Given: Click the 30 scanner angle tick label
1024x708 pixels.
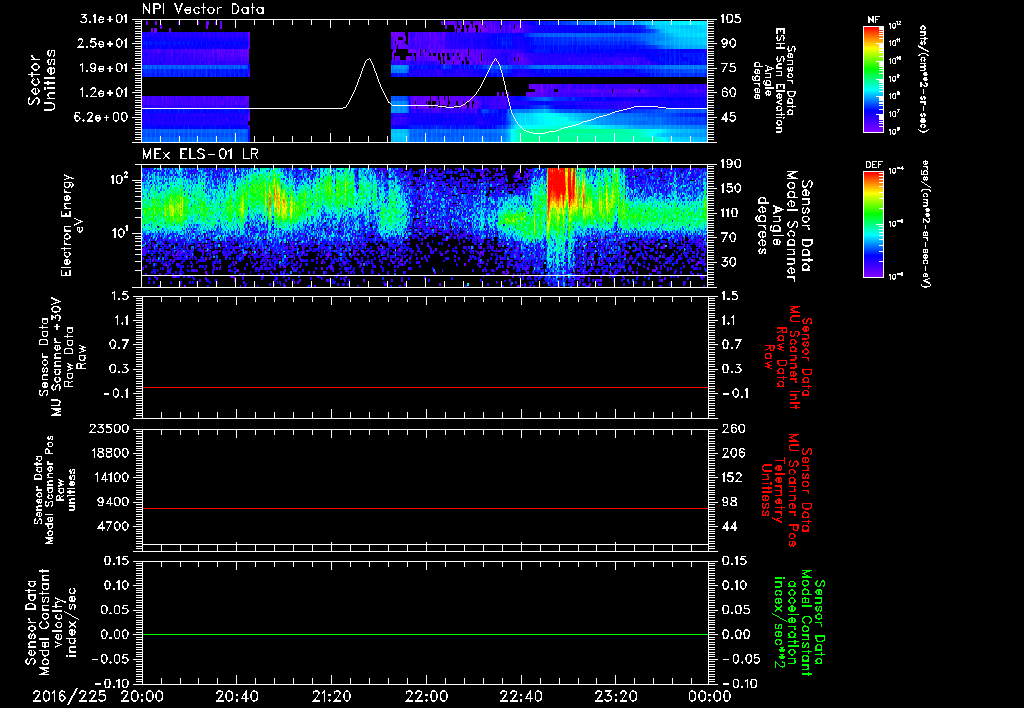Looking at the screenshot, I should pos(728,262).
